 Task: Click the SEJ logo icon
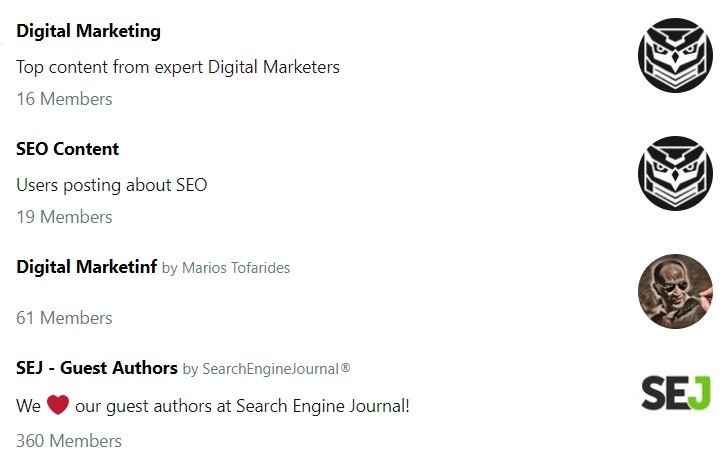(x=675, y=393)
